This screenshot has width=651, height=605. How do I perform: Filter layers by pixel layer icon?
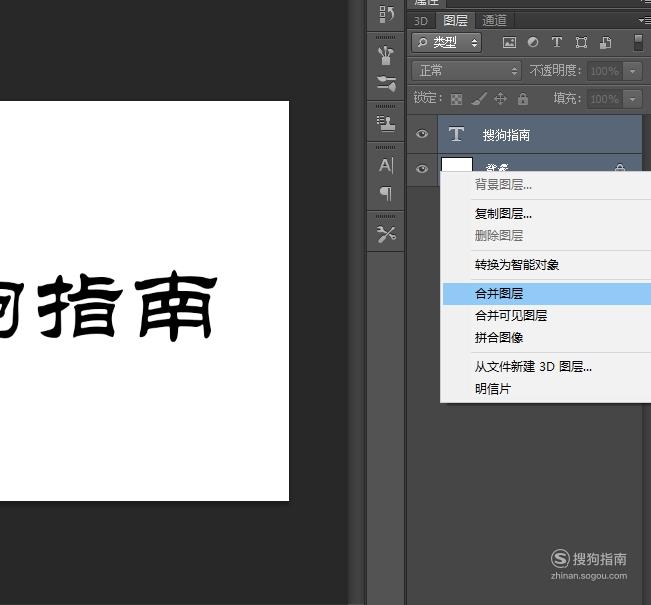click(509, 42)
